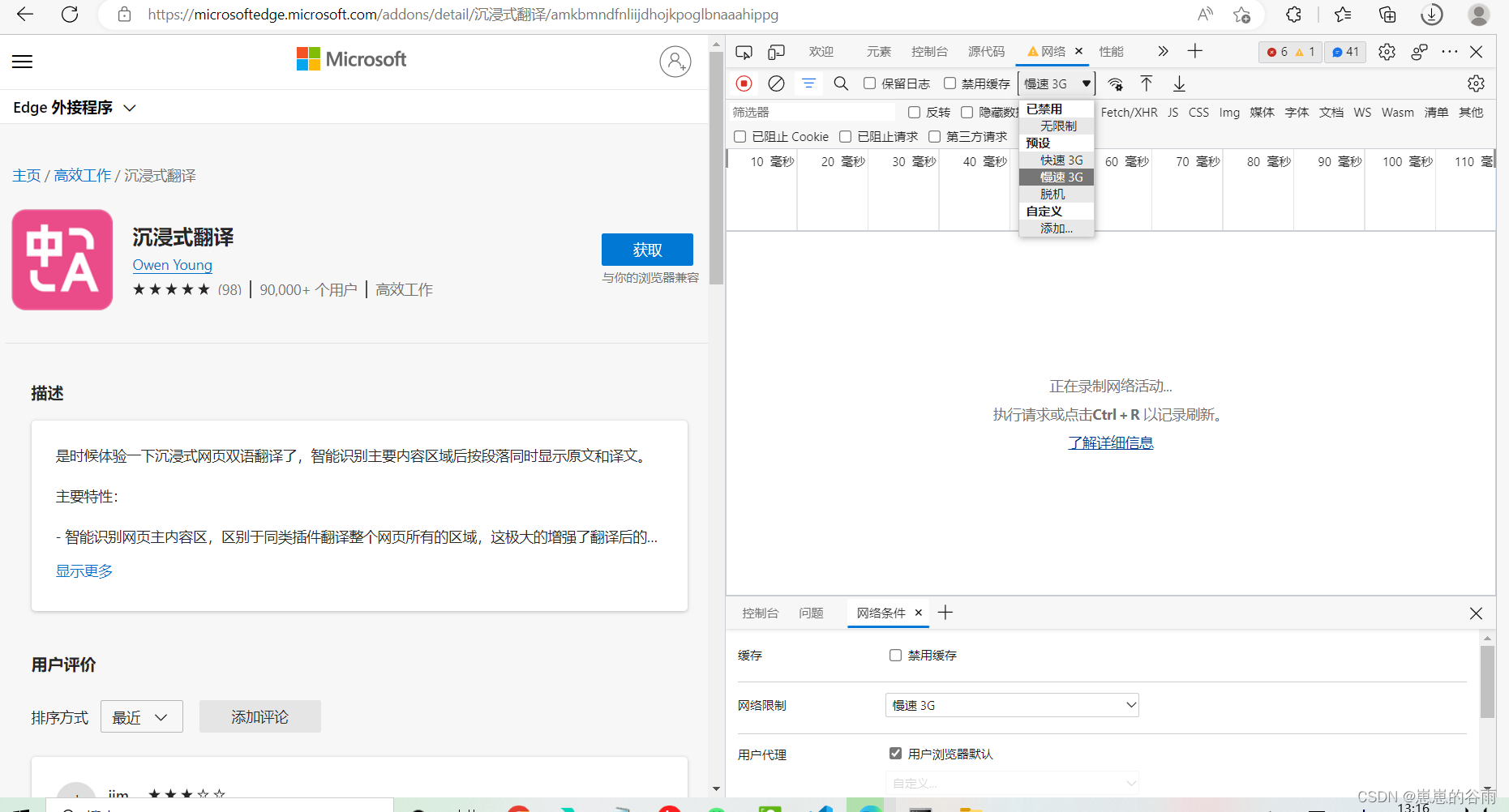Uncheck the use browser default user agent

pos(895,754)
